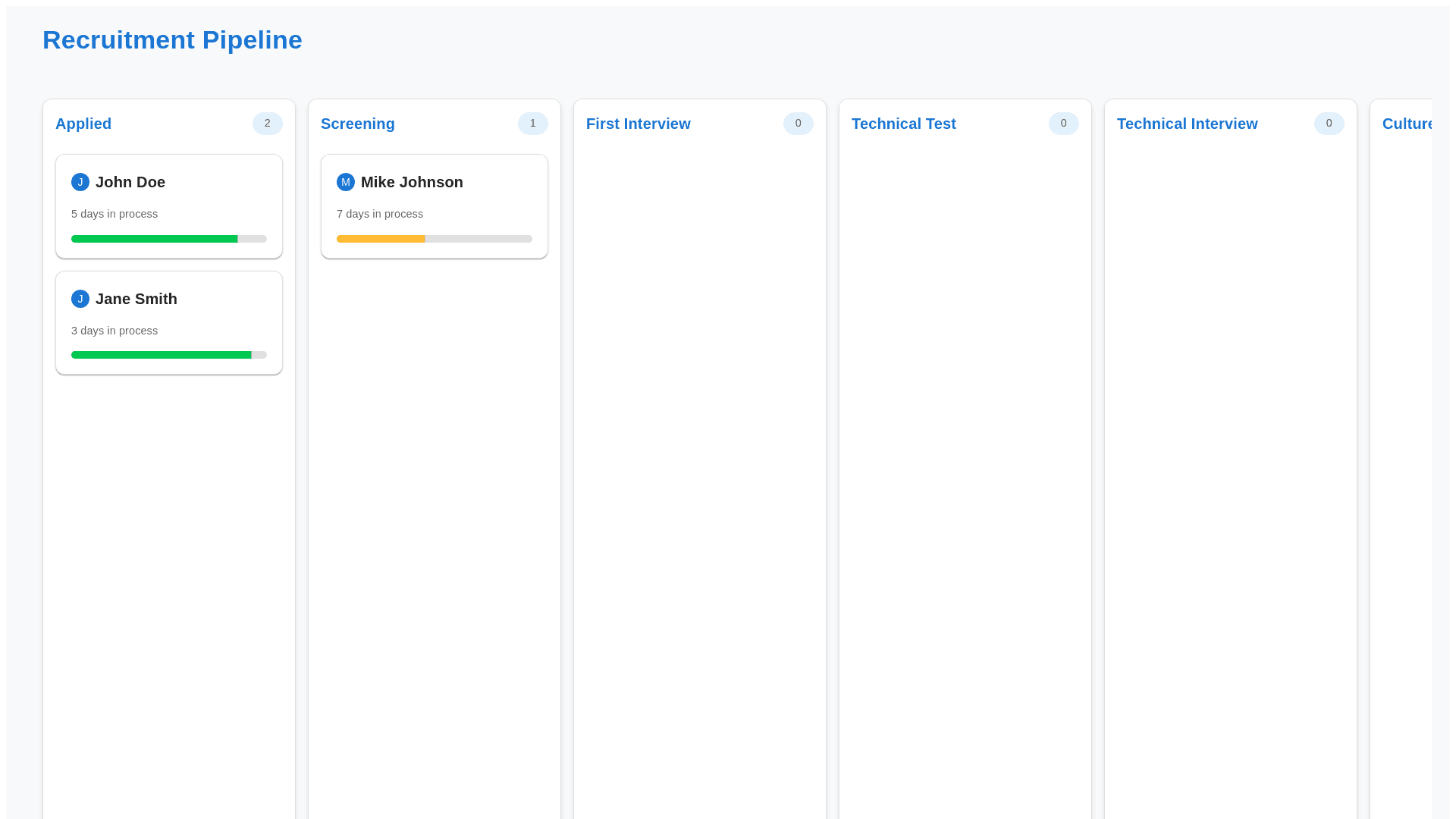1456x819 pixels.
Task: Click Mike Johnson's M avatar icon
Action: tap(345, 182)
